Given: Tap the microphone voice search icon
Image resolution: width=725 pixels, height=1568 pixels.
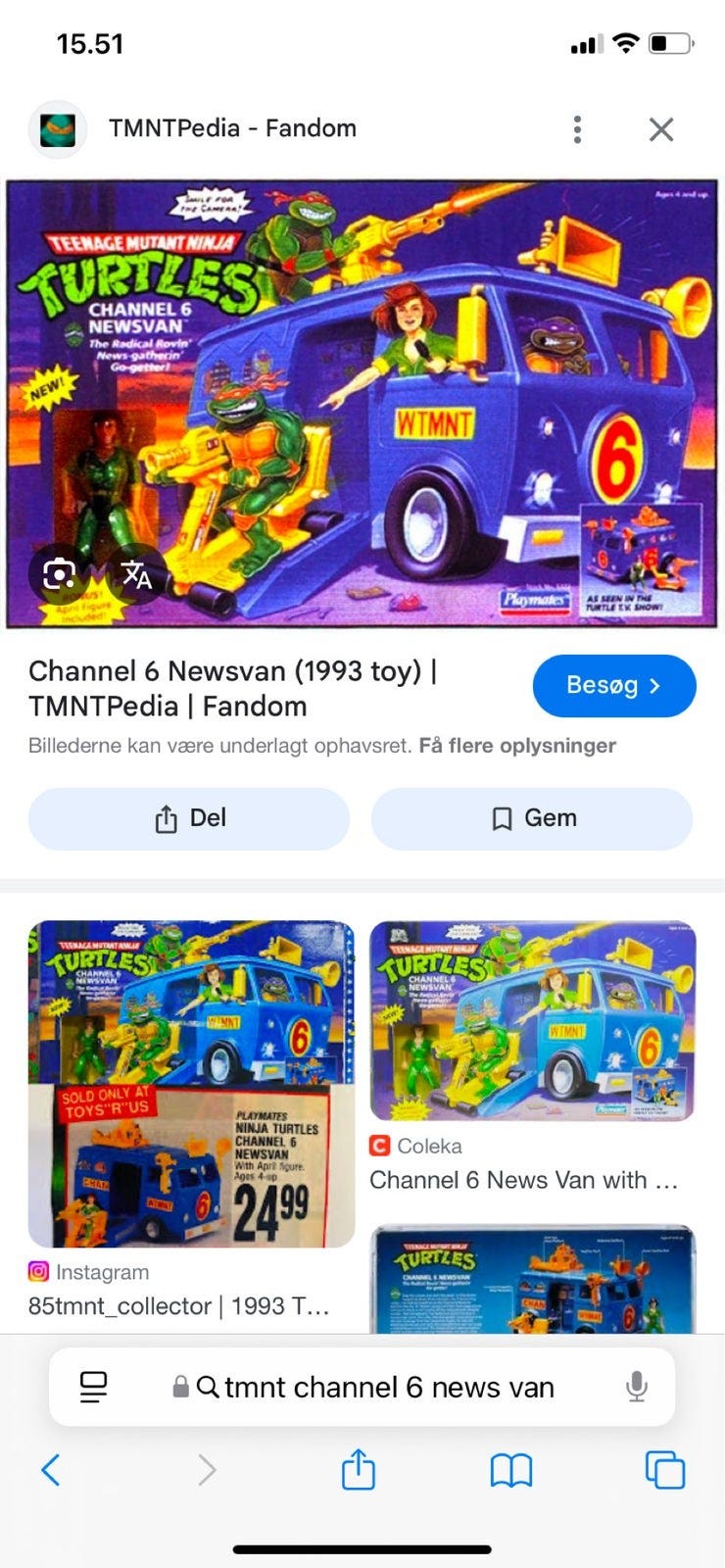Looking at the screenshot, I should (637, 1387).
